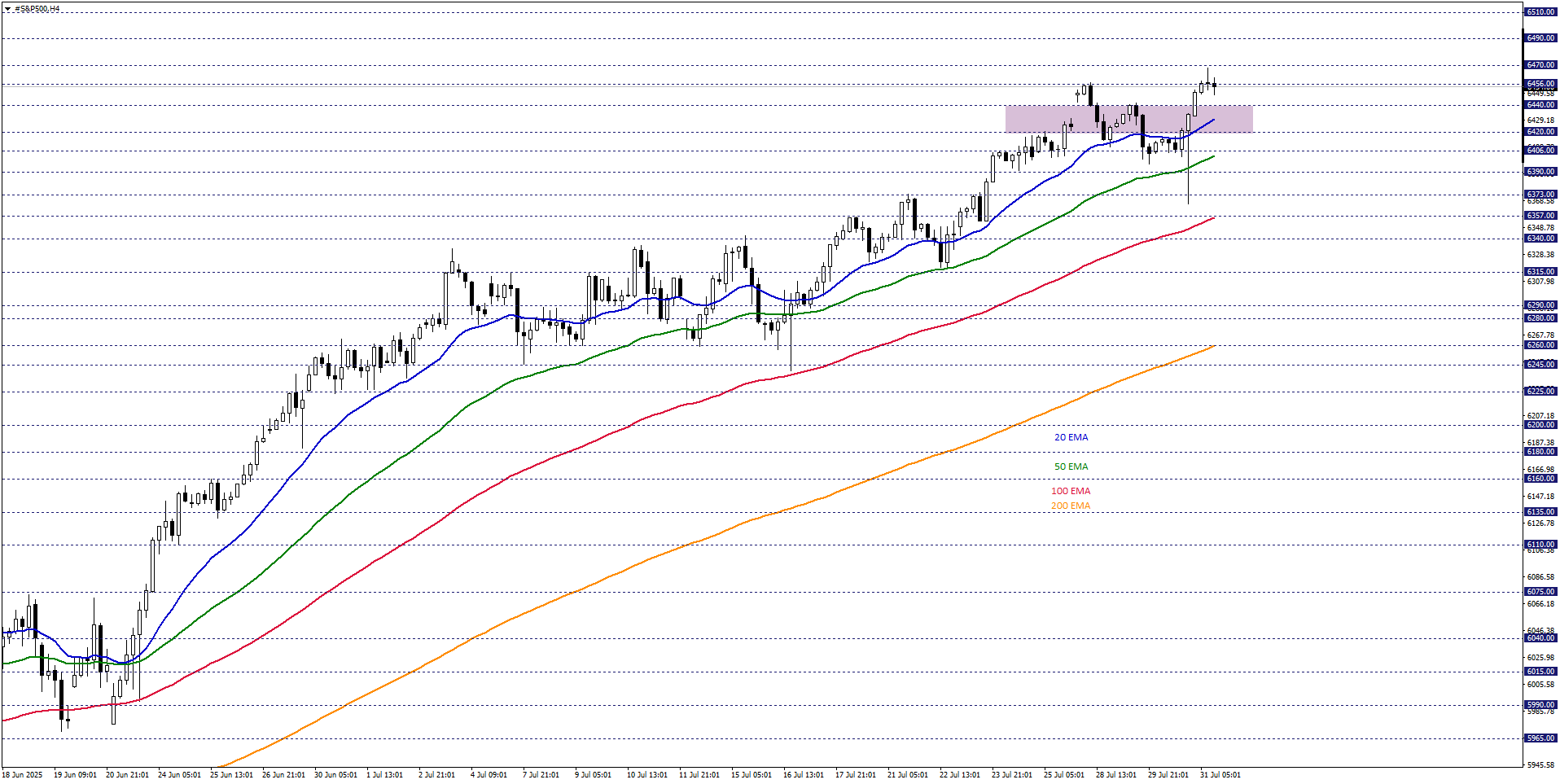Image resolution: width=1560 pixels, height=784 pixels.
Task: Select the 6180.00 price level label
Action: (1540, 452)
